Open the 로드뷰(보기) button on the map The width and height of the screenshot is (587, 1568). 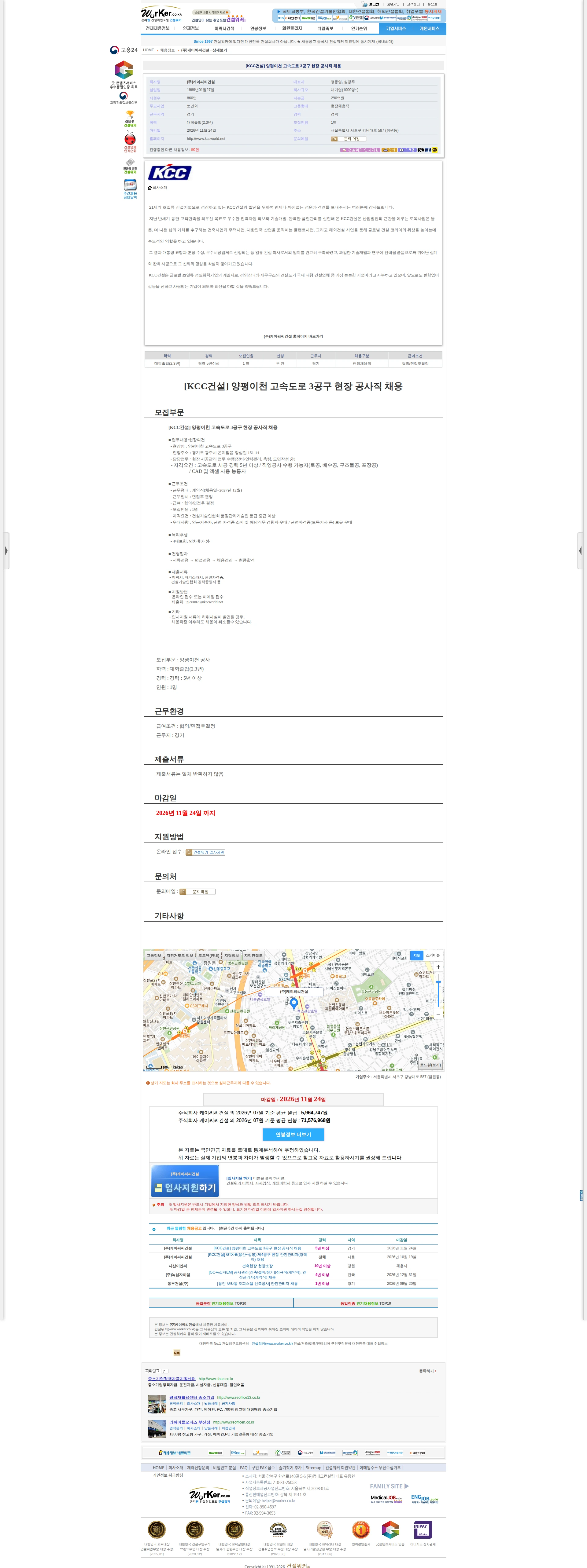click(430, 1065)
